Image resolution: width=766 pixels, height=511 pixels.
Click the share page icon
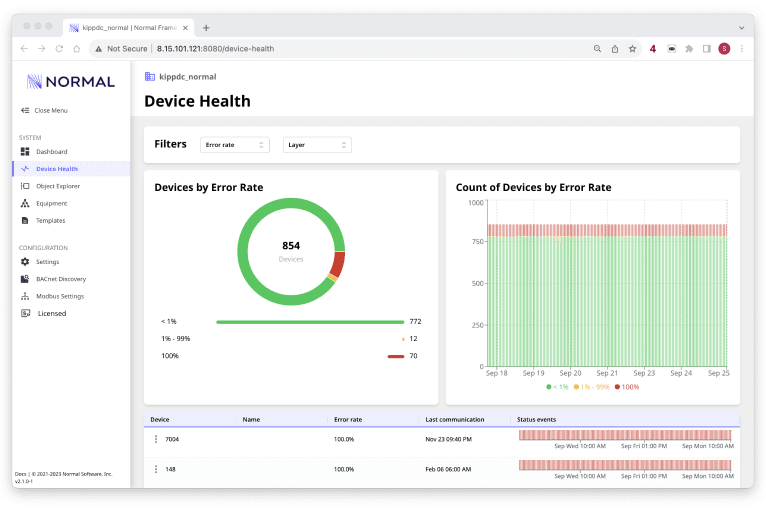tap(615, 49)
